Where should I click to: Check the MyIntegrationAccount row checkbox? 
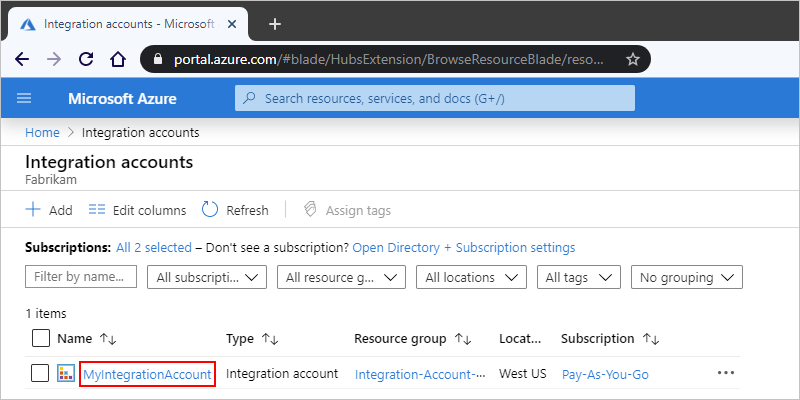click(x=40, y=374)
